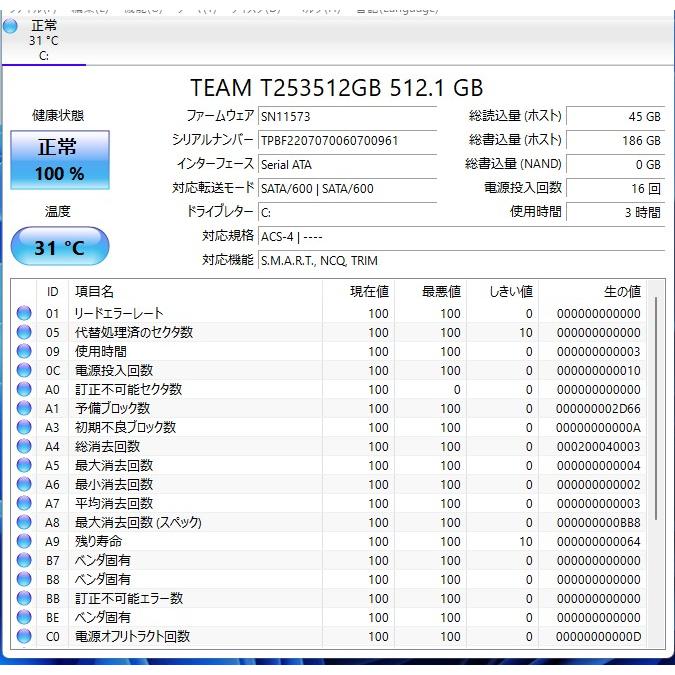The image size is (675, 675).
Task: Click 総書込量 (NAND) value 0 GB
Action: [x=616, y=165]
